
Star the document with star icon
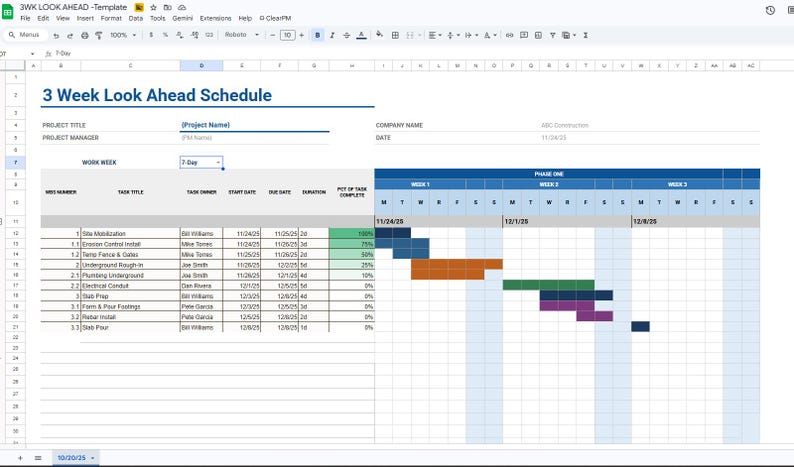pos(153,8)
